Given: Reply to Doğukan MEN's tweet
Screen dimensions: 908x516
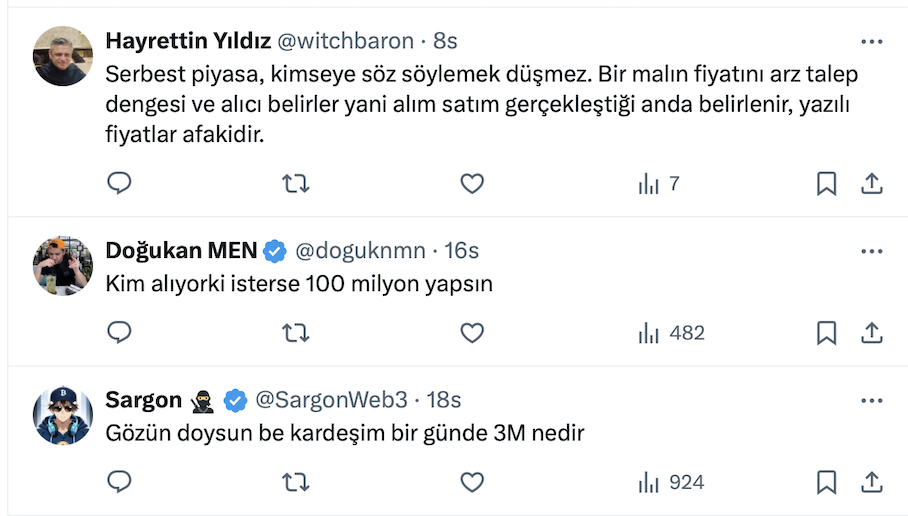Looking at the screenshot, I should click(x=119, y=332).
